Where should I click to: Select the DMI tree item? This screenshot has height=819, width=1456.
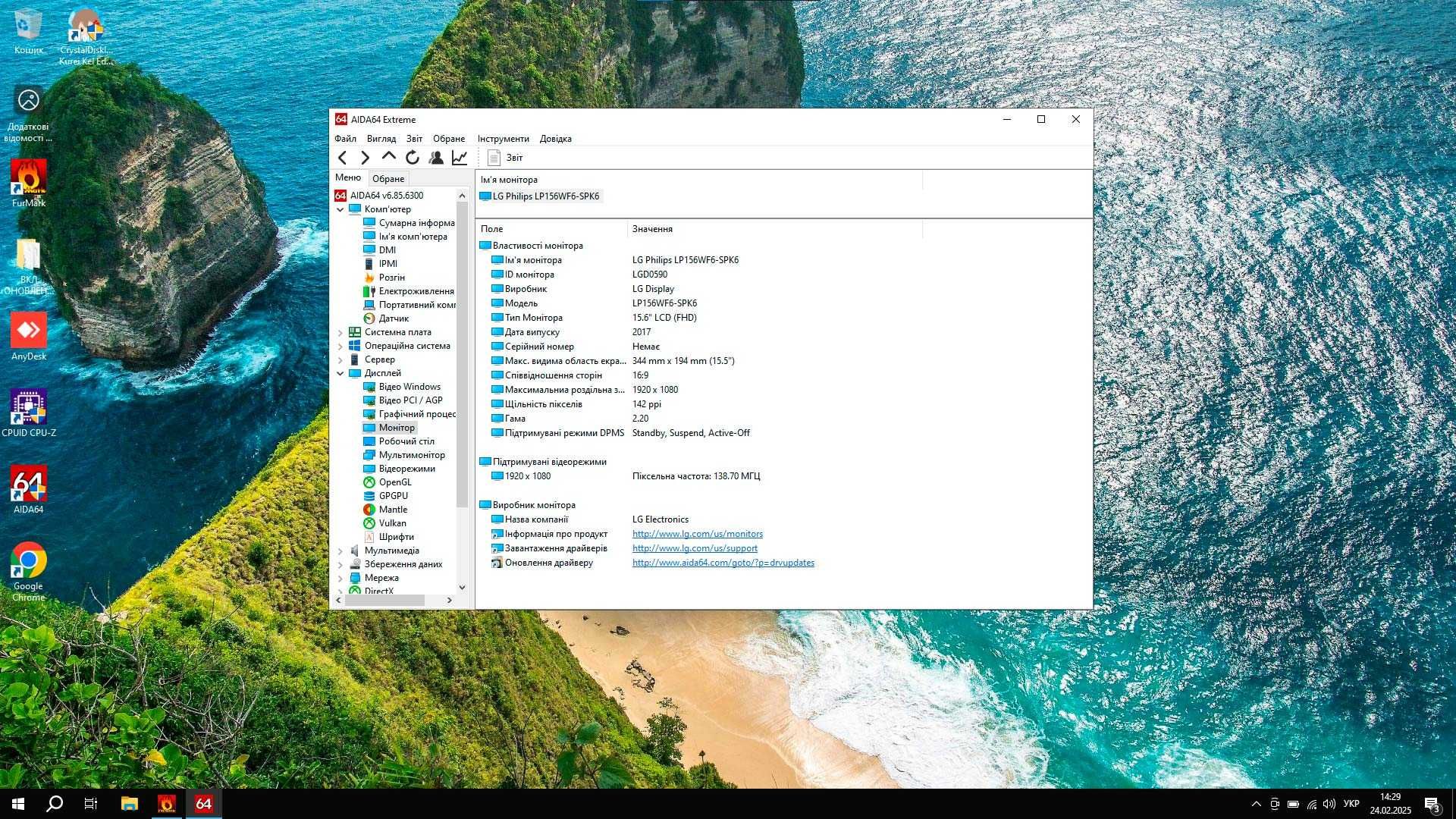coord(380,250)
